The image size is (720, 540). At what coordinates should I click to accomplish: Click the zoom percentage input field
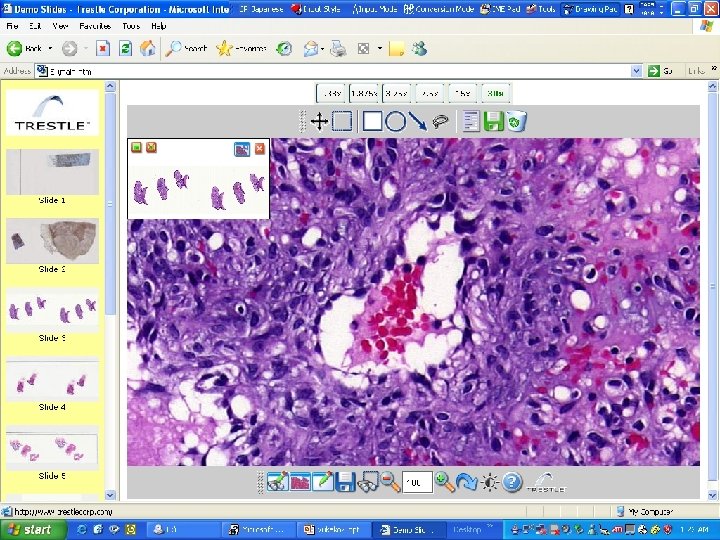(x=417, y=482)
